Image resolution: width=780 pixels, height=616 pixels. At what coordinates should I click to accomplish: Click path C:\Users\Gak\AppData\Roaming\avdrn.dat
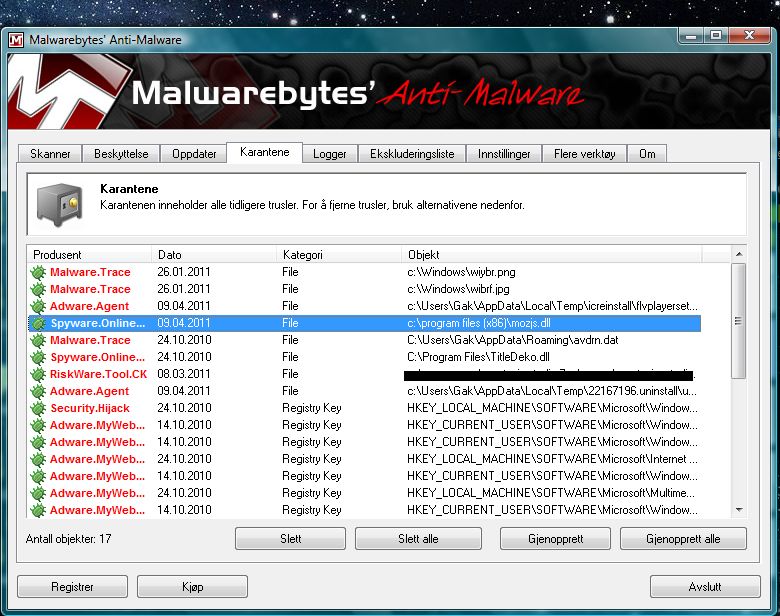click(513, 340)
